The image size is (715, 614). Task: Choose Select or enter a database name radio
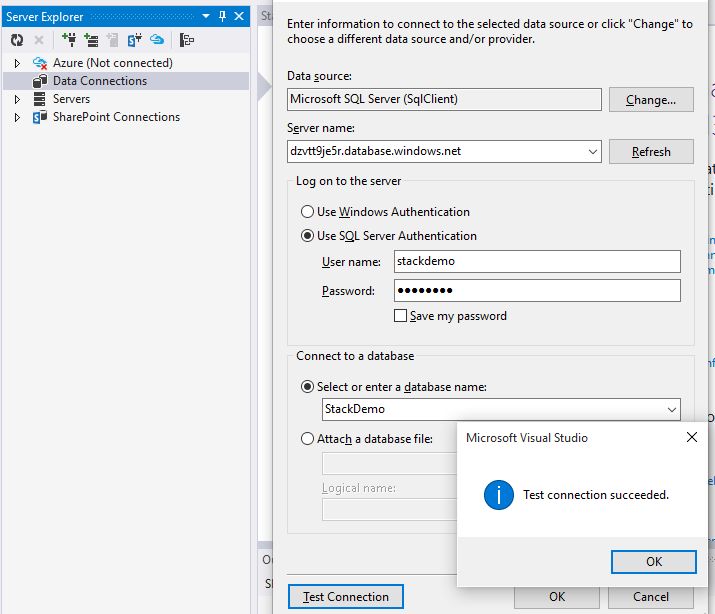(x=307, y=387)
